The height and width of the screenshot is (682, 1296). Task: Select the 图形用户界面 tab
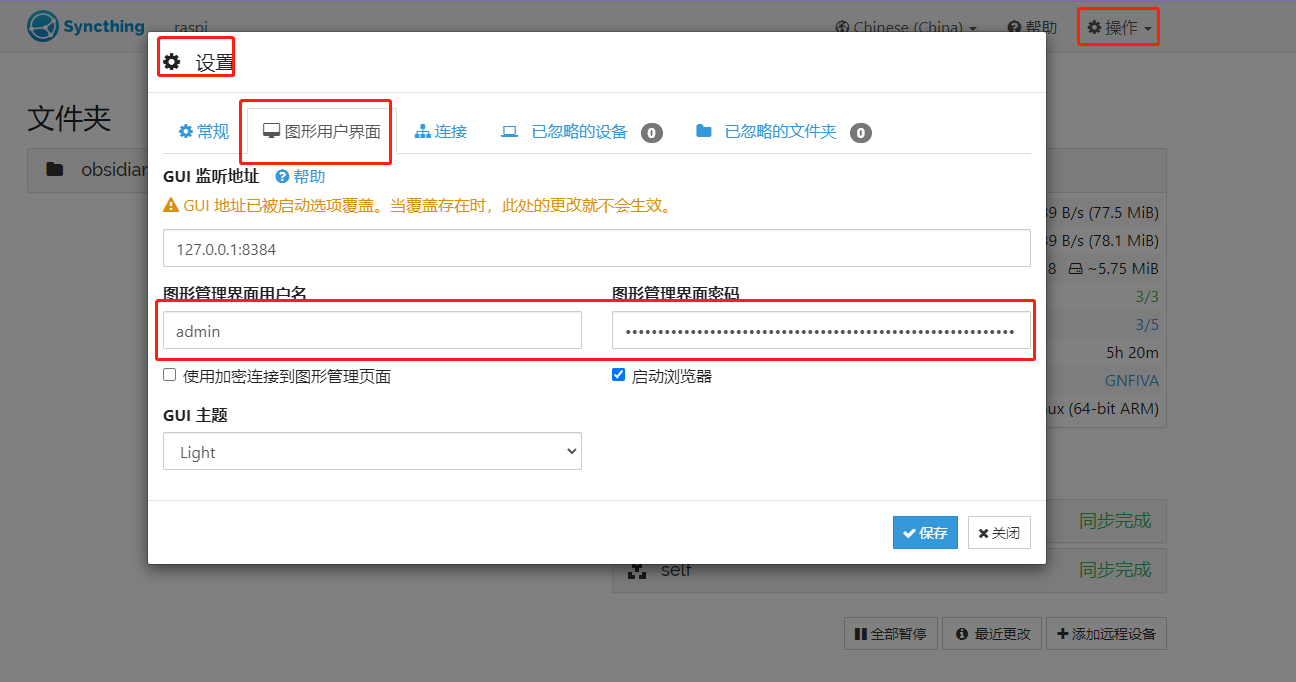[x=321, y=131]
